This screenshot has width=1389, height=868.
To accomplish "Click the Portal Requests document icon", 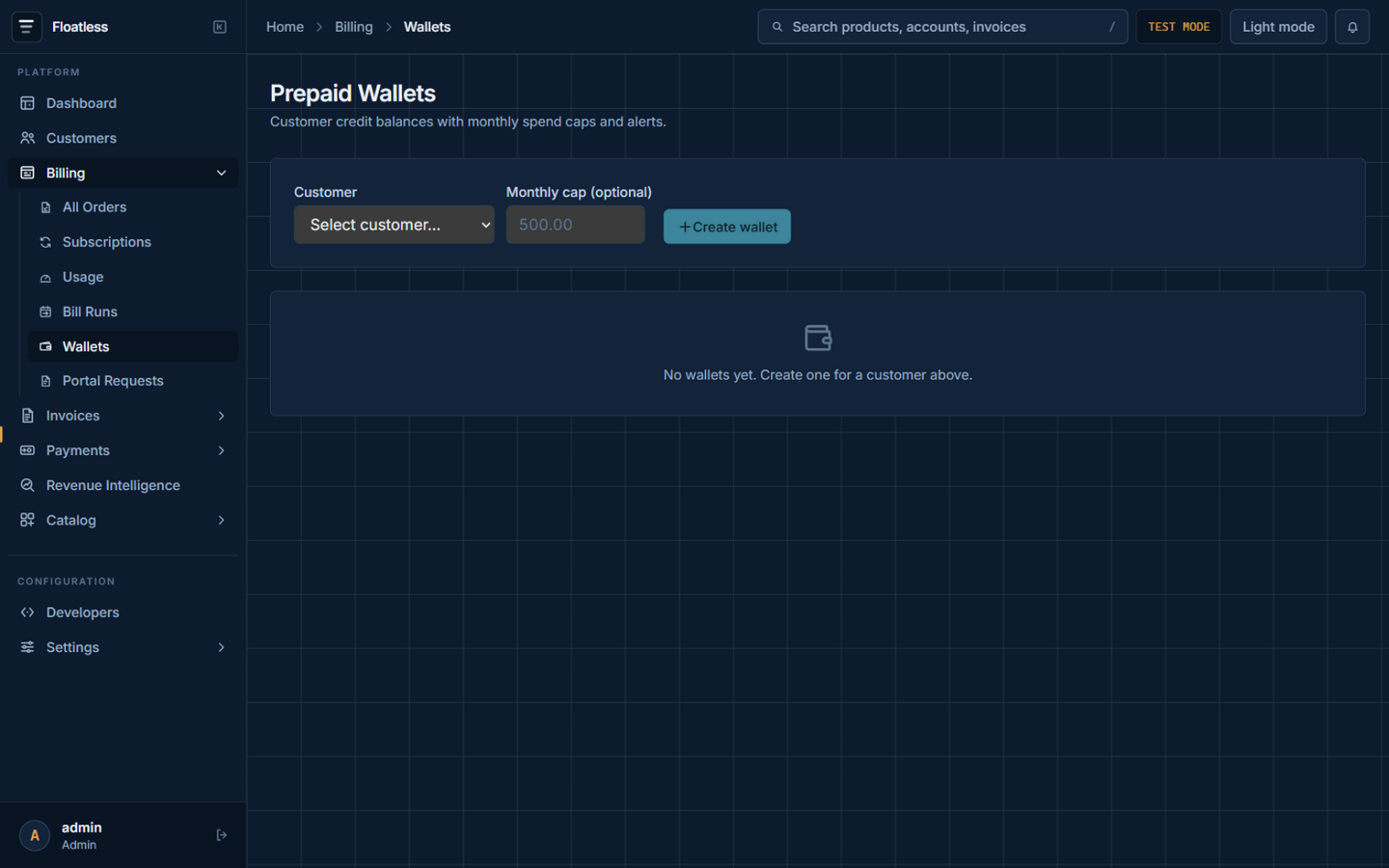I will click(45, 381).
